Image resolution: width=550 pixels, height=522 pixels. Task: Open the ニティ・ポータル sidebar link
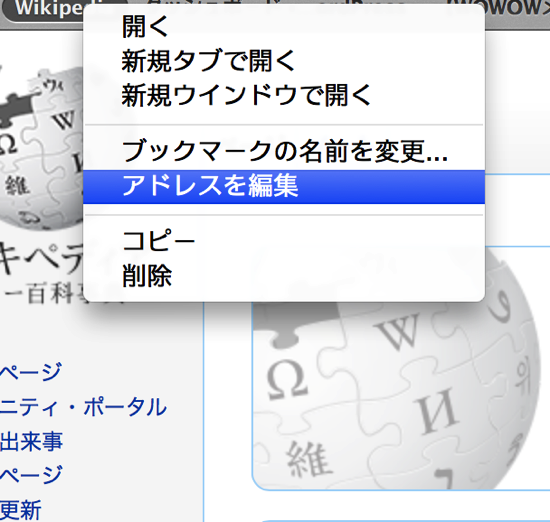83,407
